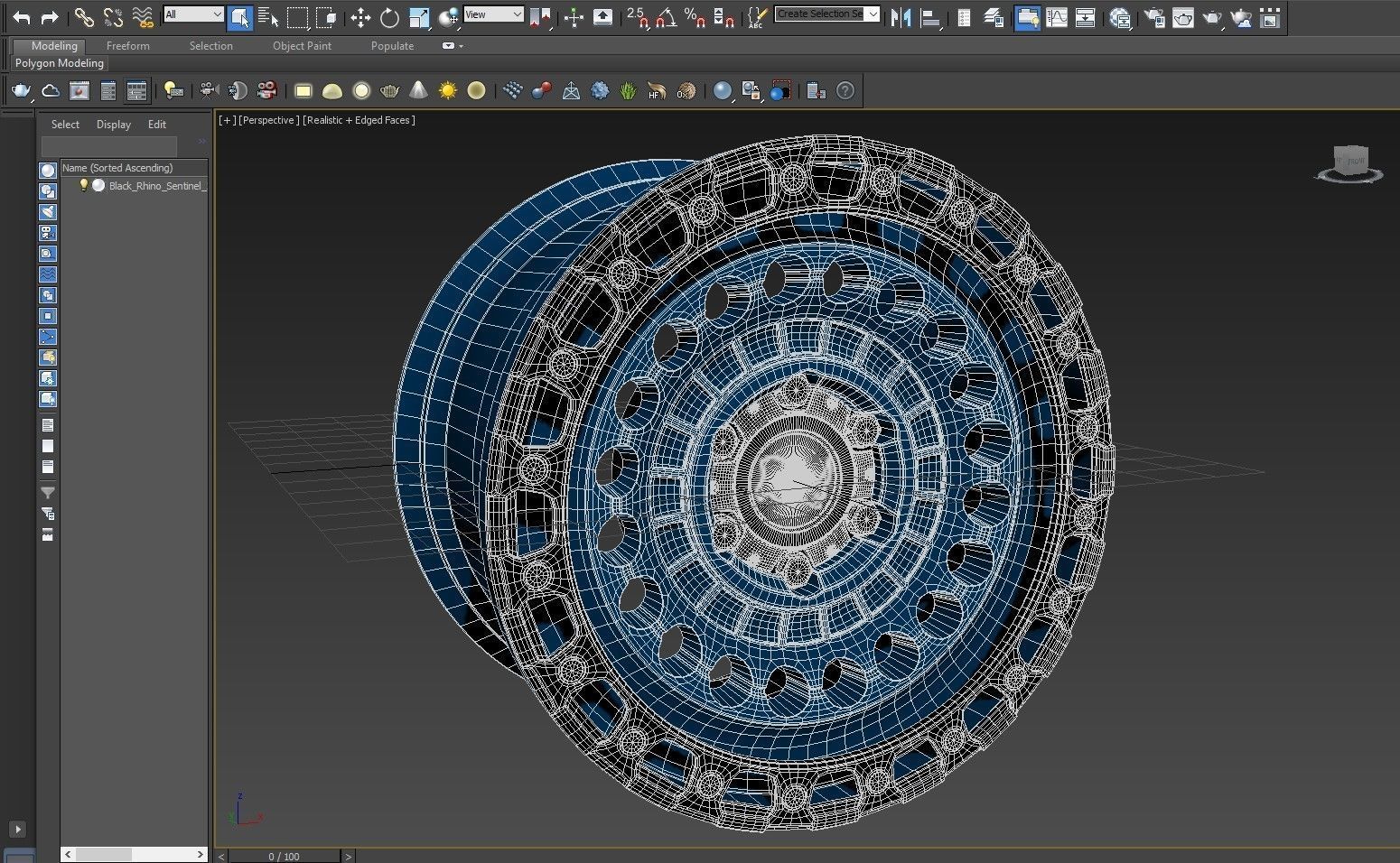1400x863 pixels.
Task: Click the Scene Explorer horizontal scrollbar
Action: (x=134, y=854)
